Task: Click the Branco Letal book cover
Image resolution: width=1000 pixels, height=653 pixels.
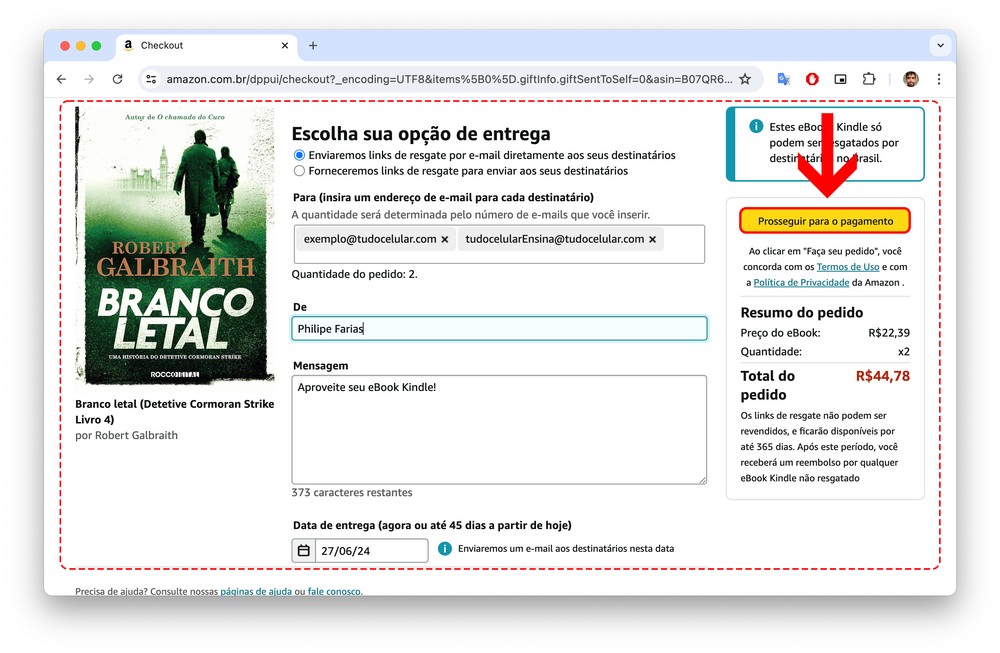Action: pyautogui.click(x=175, y=246)
